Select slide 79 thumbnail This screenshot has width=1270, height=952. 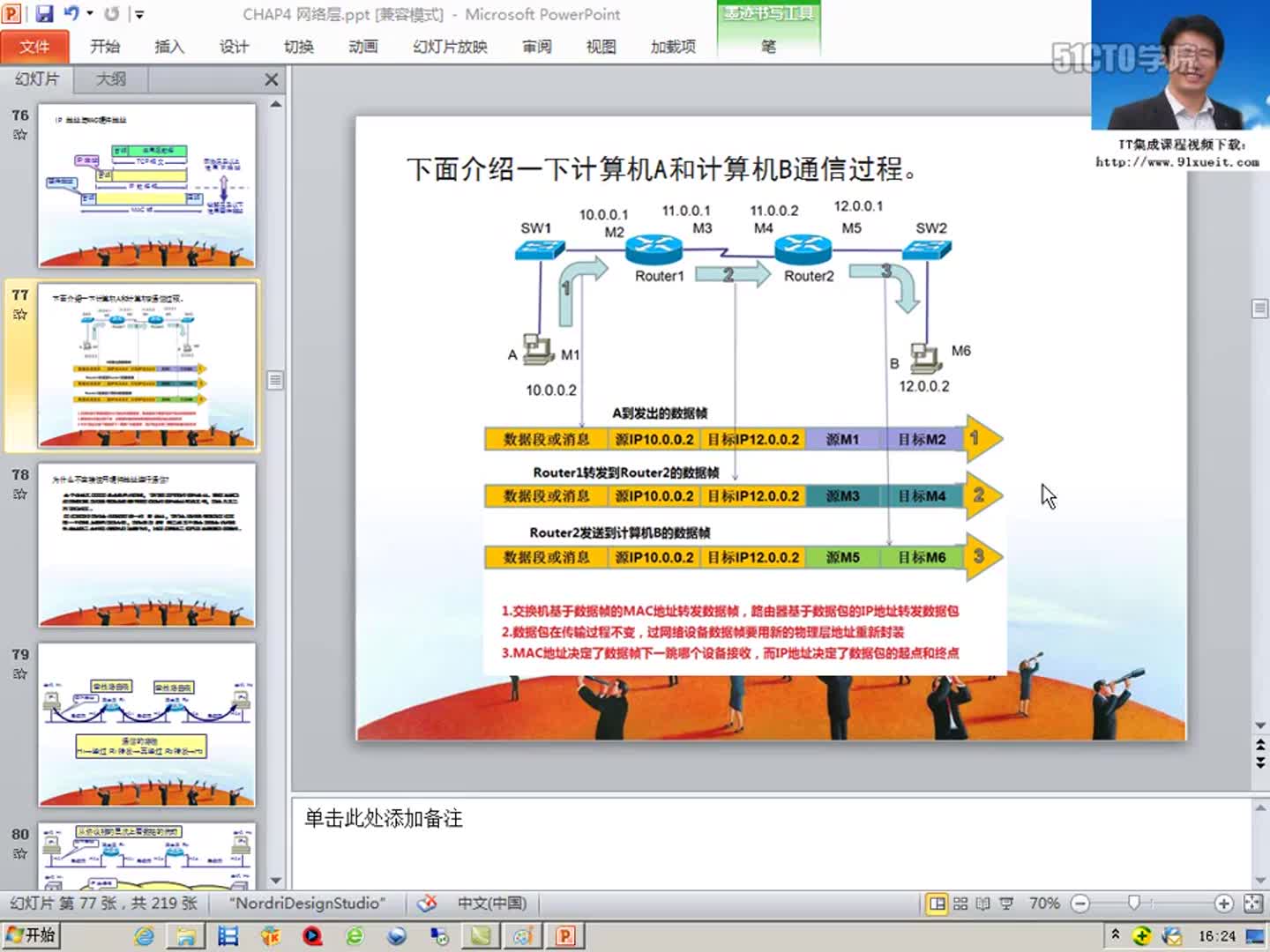click(x=146, y=725)
